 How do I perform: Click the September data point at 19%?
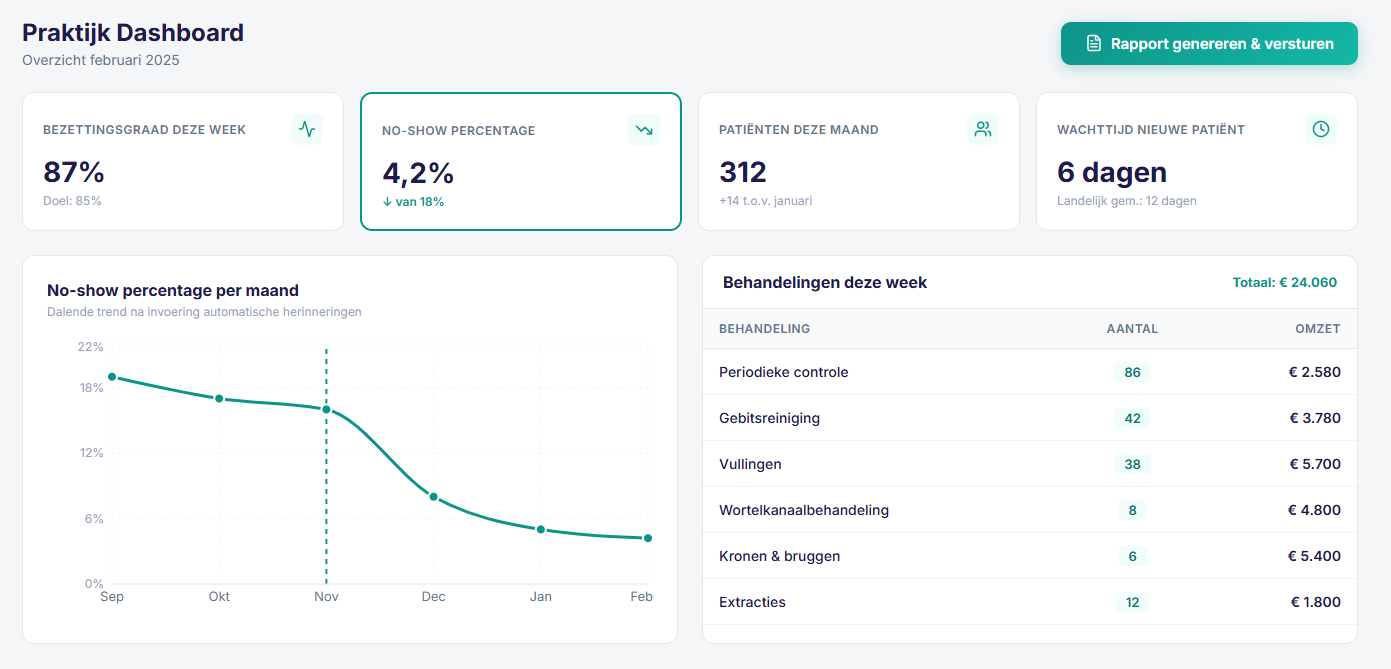point(112,377)
